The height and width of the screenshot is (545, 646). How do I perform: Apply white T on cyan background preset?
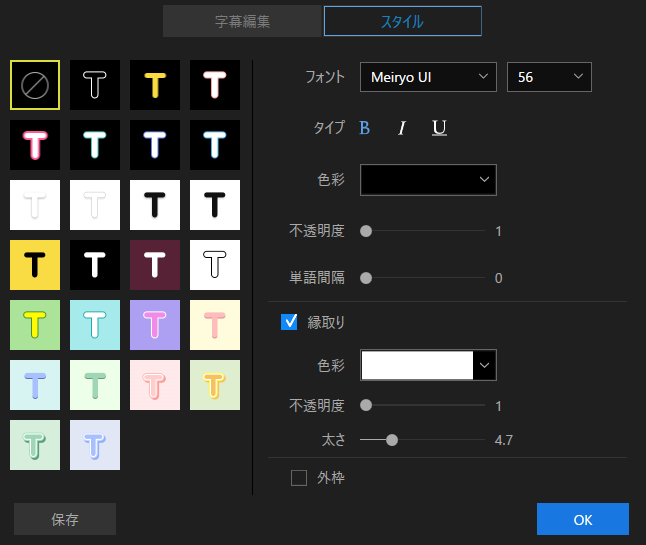[x=95, y=325]
